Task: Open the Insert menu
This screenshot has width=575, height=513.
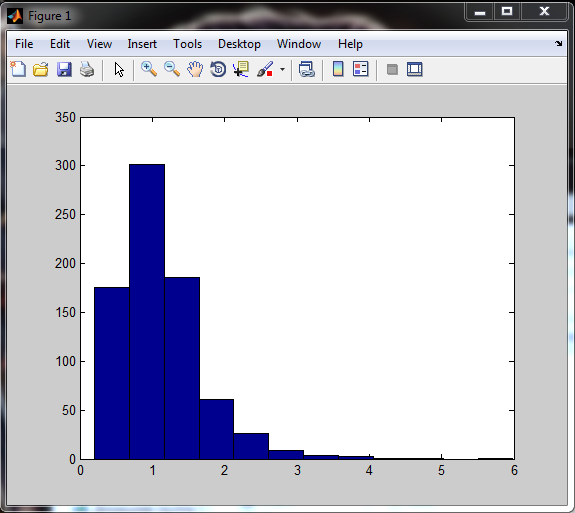Action: (142, 44)
